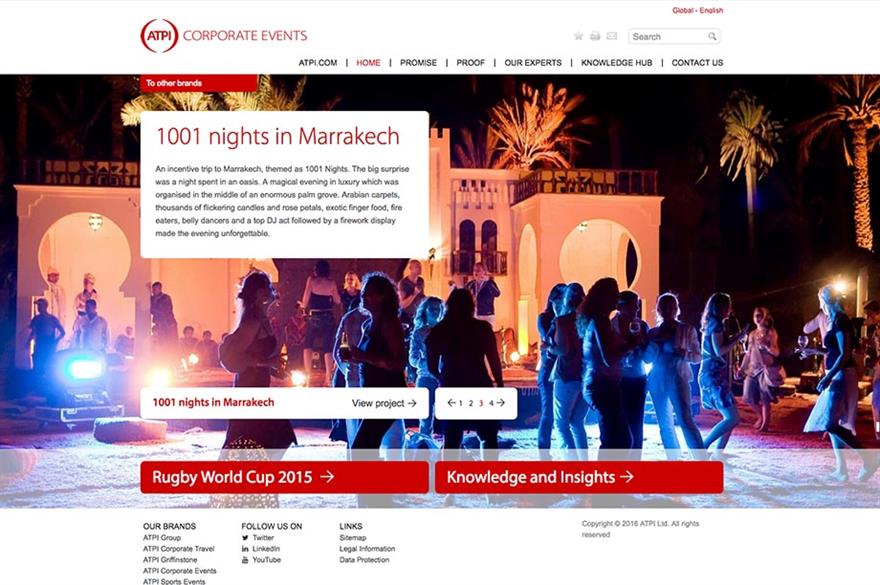Select the HOME menu item

pos(368,63)
